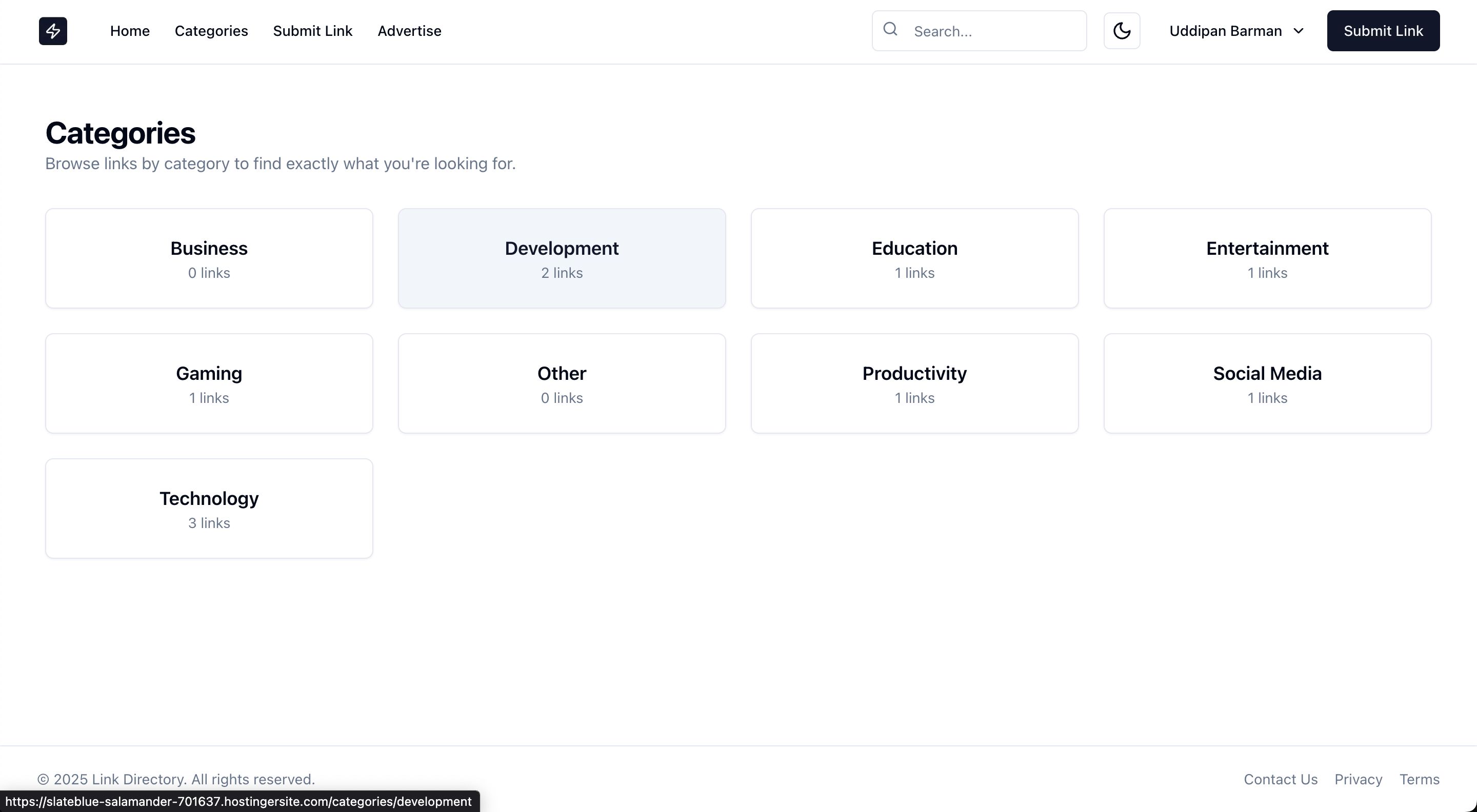Go to the Categories nav item
This screenshot has height=812, width=1477.
pos(211,31)
